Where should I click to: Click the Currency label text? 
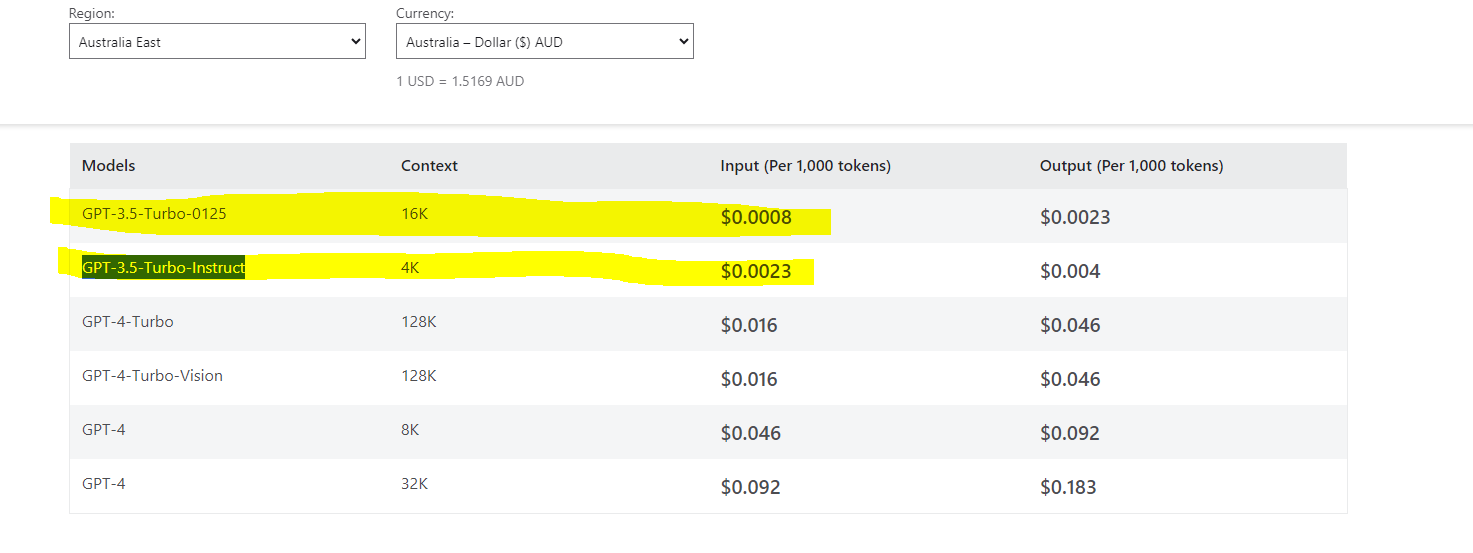click(425, 14)
